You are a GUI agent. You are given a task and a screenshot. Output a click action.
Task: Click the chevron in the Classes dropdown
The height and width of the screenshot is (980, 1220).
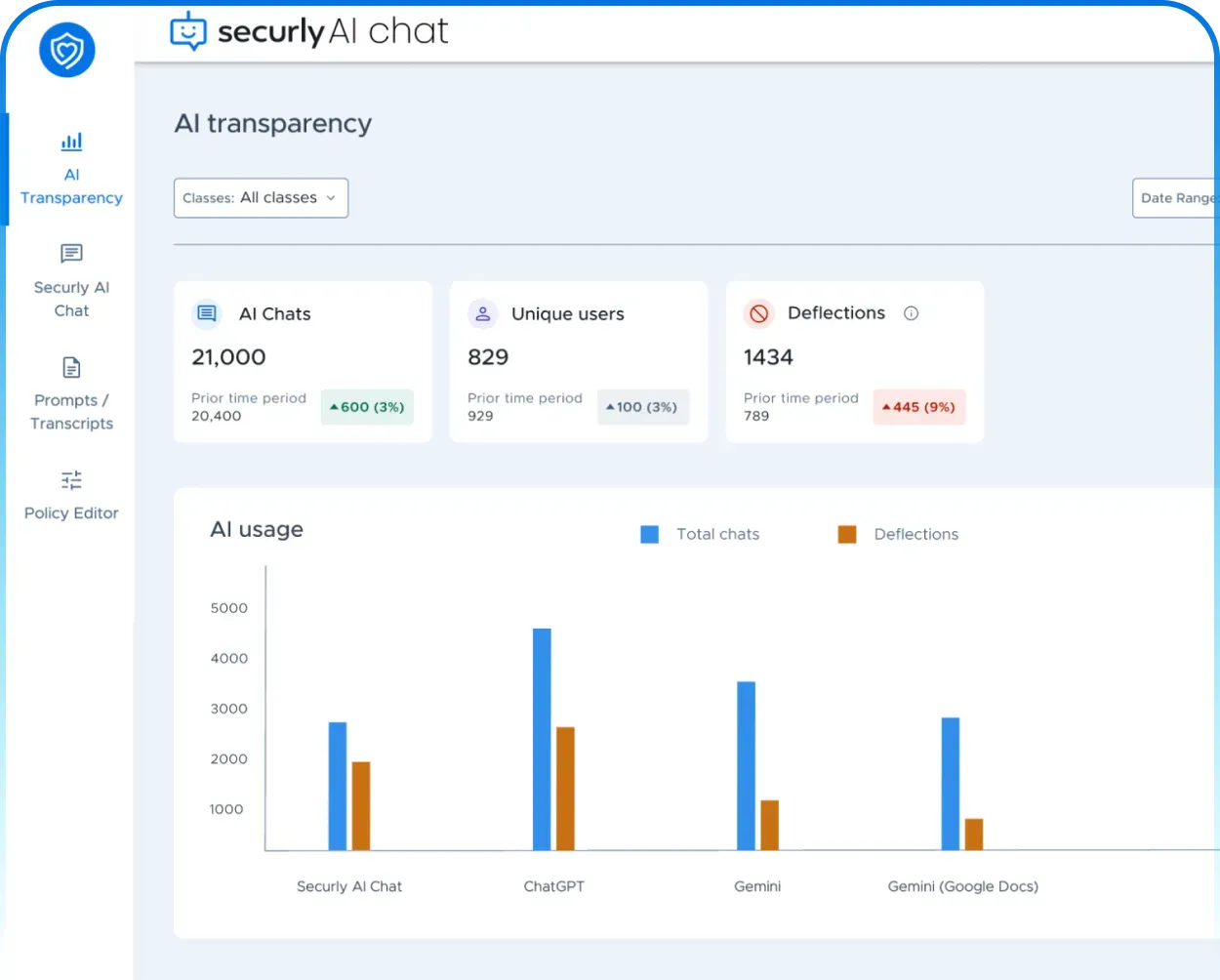[x=331, y=198]
